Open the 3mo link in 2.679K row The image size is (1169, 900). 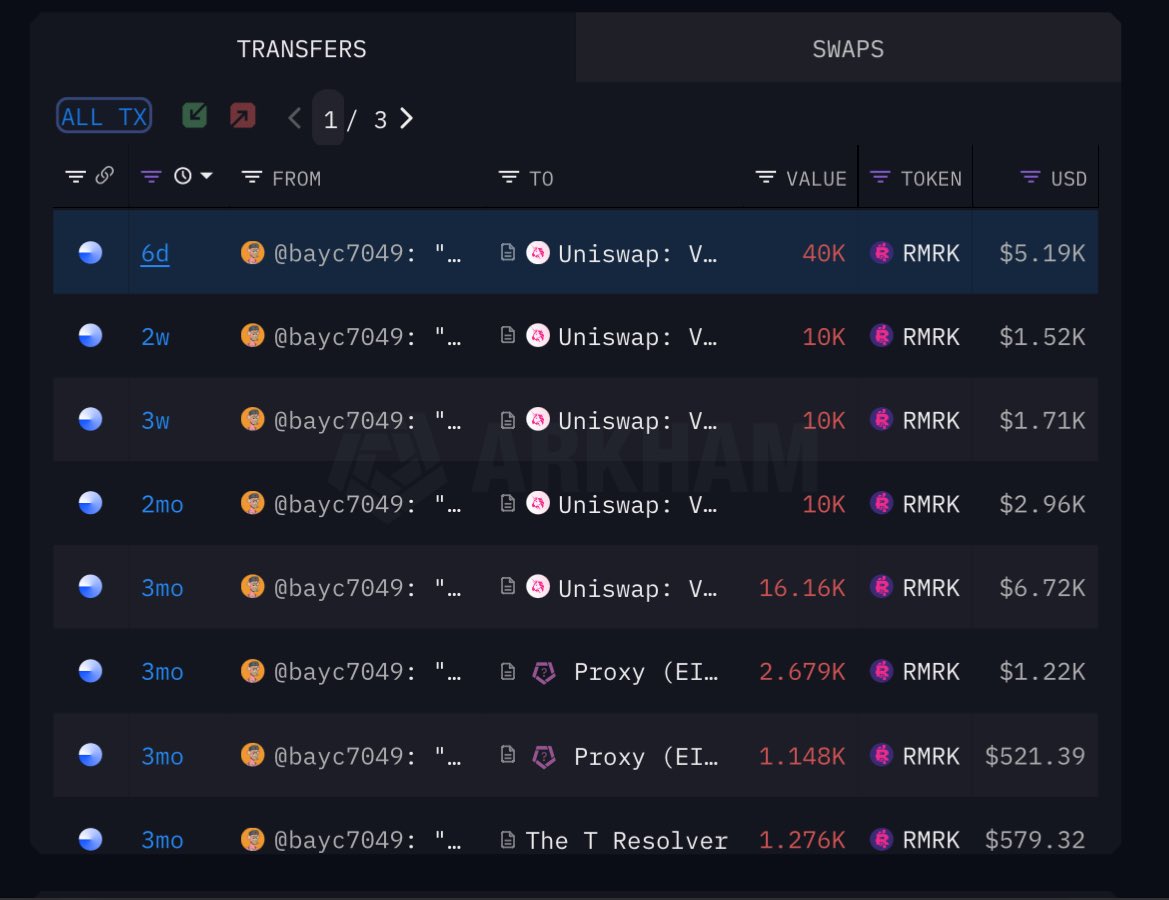point(162,672)
